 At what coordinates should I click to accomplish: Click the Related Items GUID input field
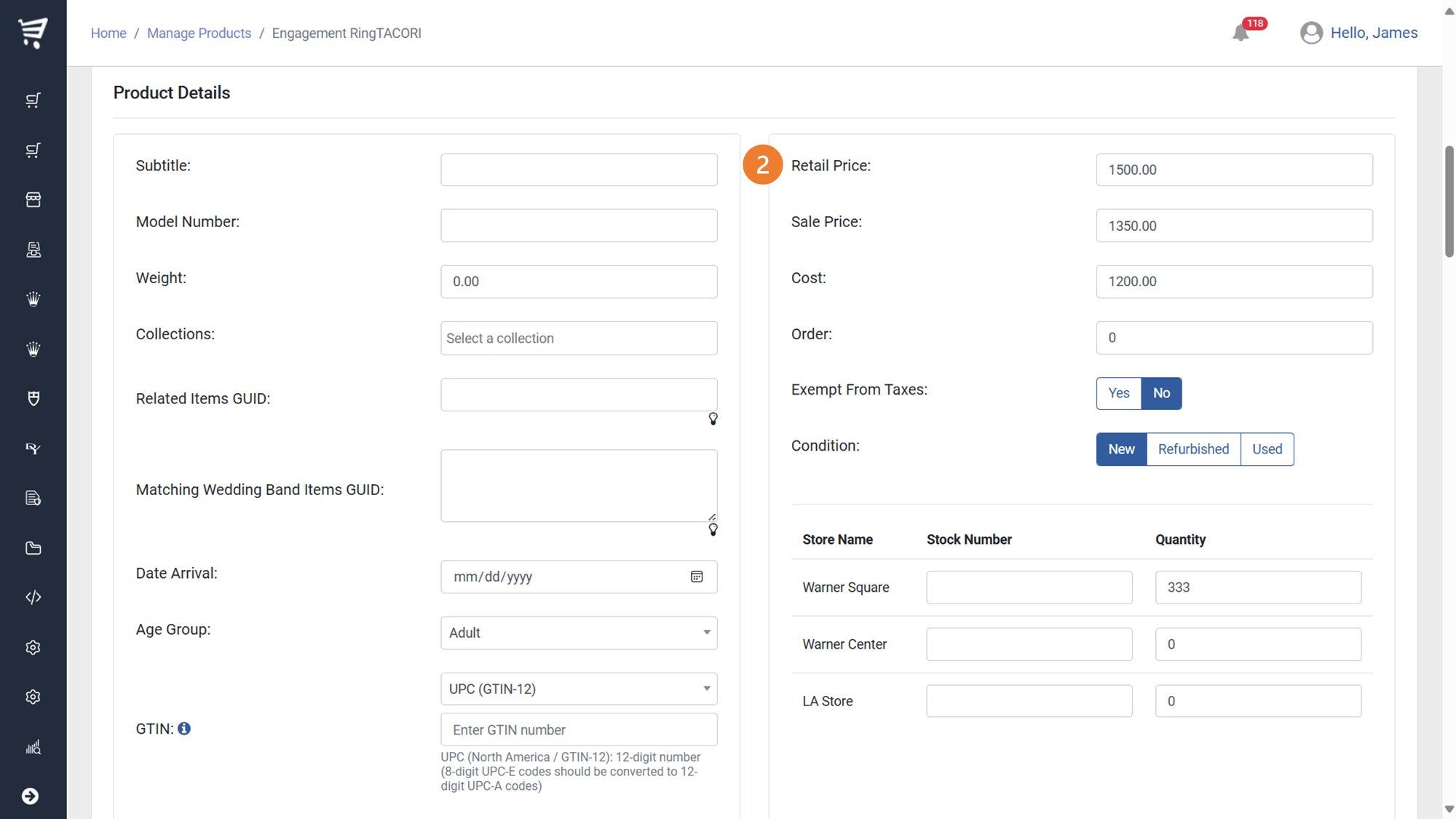[x=579, y=394]
